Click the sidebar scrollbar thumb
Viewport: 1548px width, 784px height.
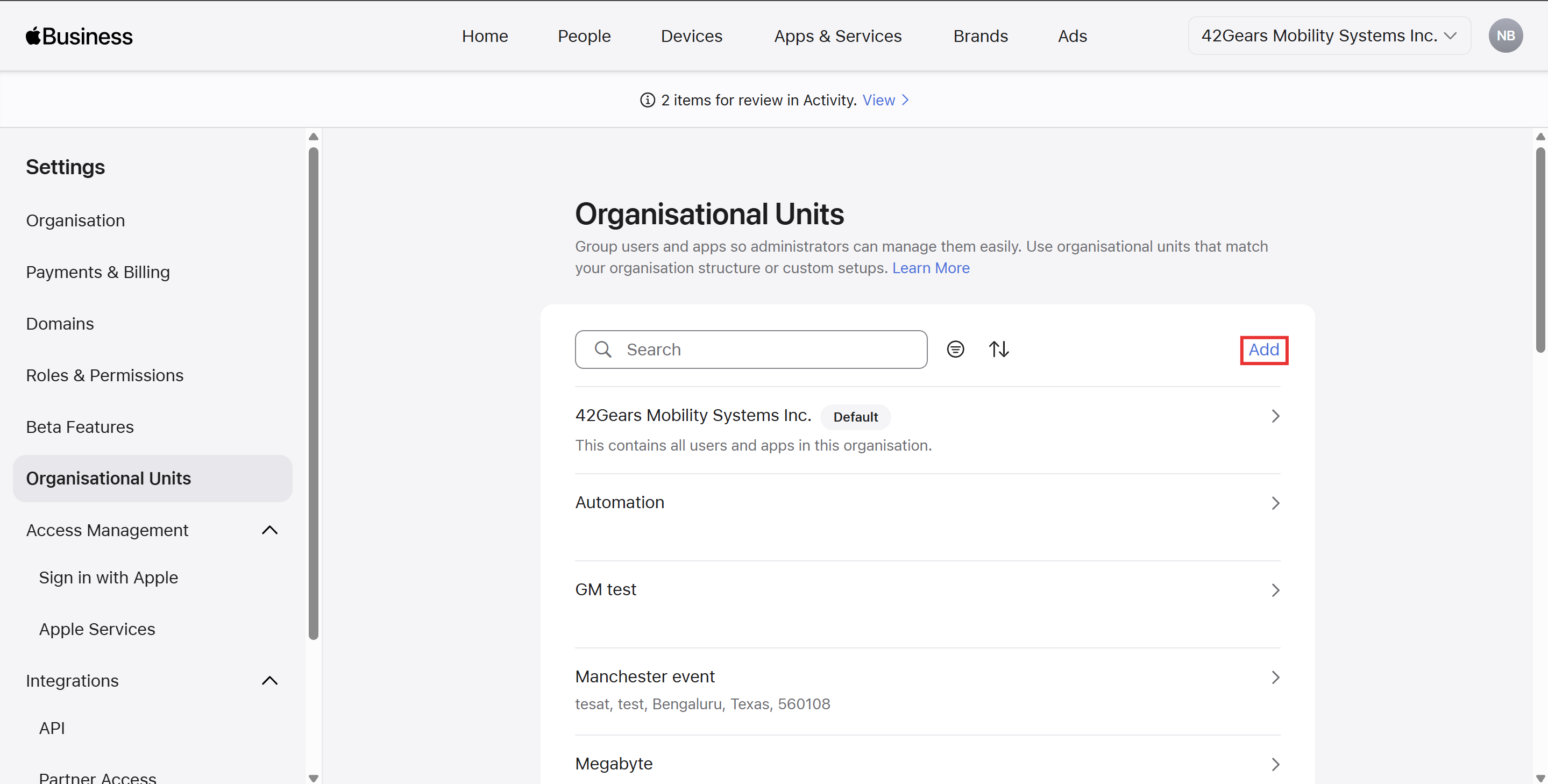(x=313, y=394)
